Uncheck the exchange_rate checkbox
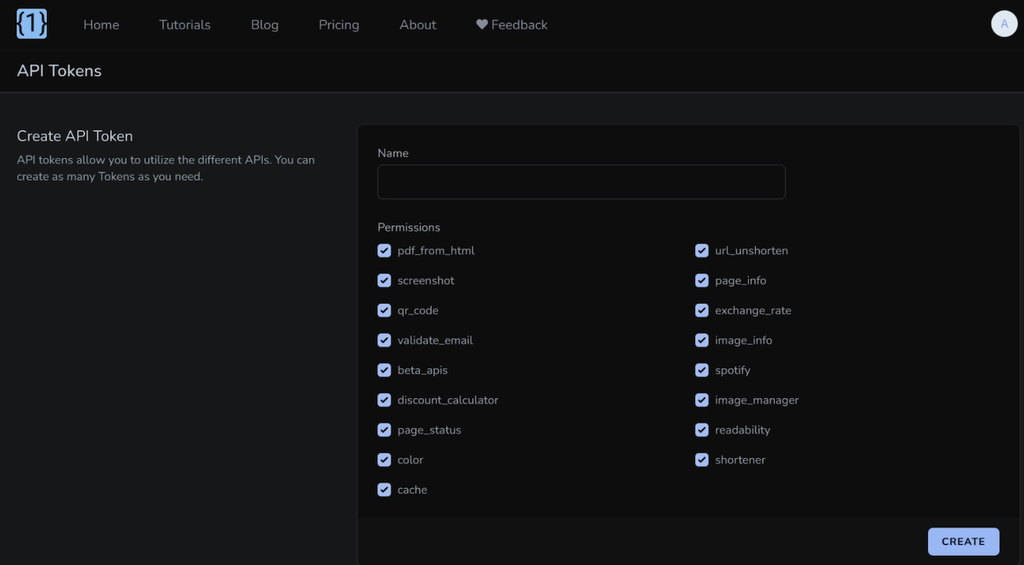The width and height of the screenshot is (1024, 565). point(702,311)
